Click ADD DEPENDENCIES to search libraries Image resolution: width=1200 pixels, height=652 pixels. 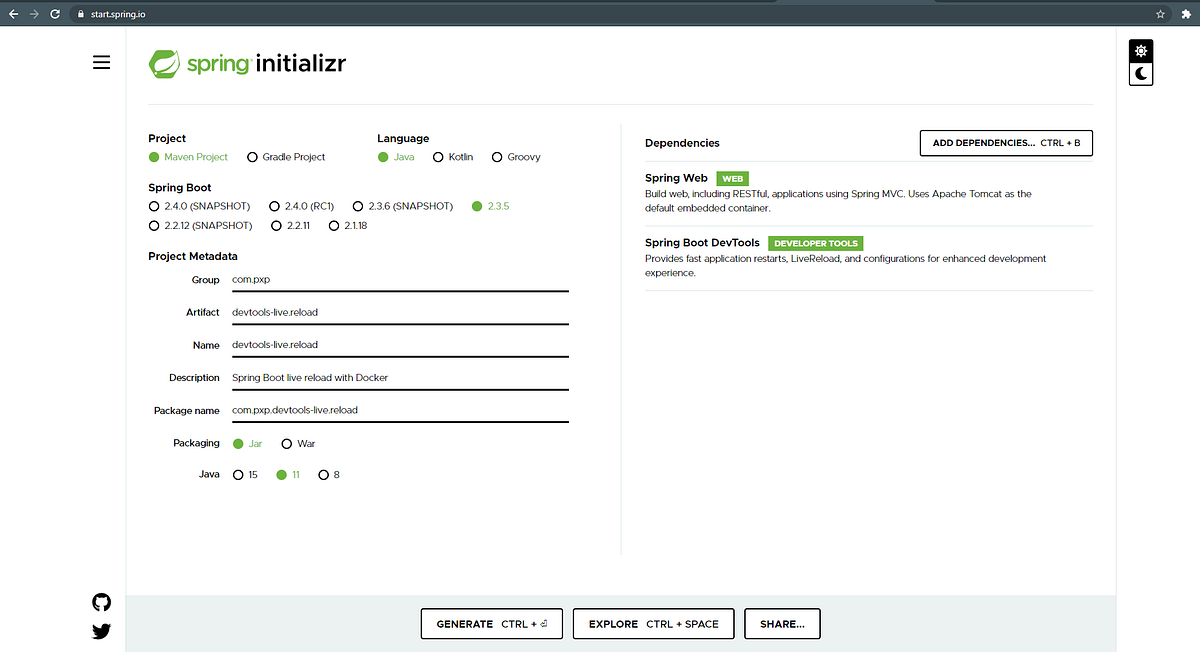[x=1005, y=143]
